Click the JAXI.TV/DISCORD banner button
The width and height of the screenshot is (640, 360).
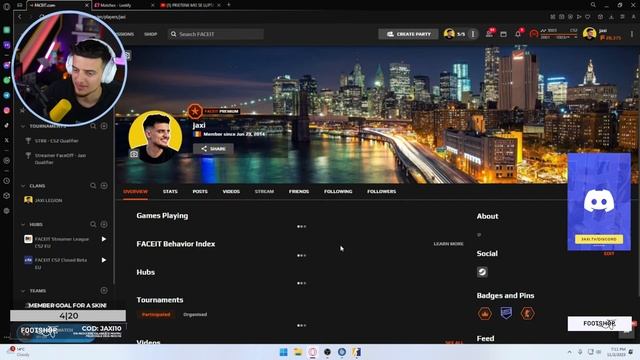coord(599,239)
